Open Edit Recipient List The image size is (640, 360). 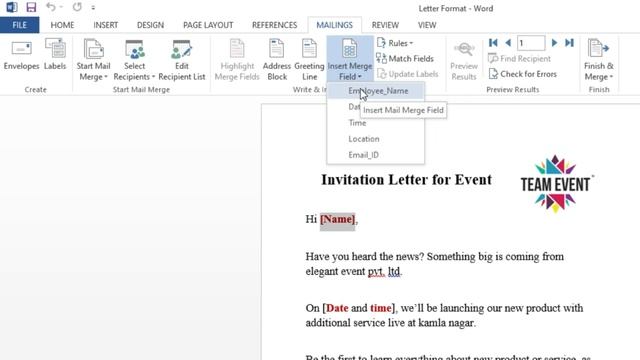click(x=182, y=60)
